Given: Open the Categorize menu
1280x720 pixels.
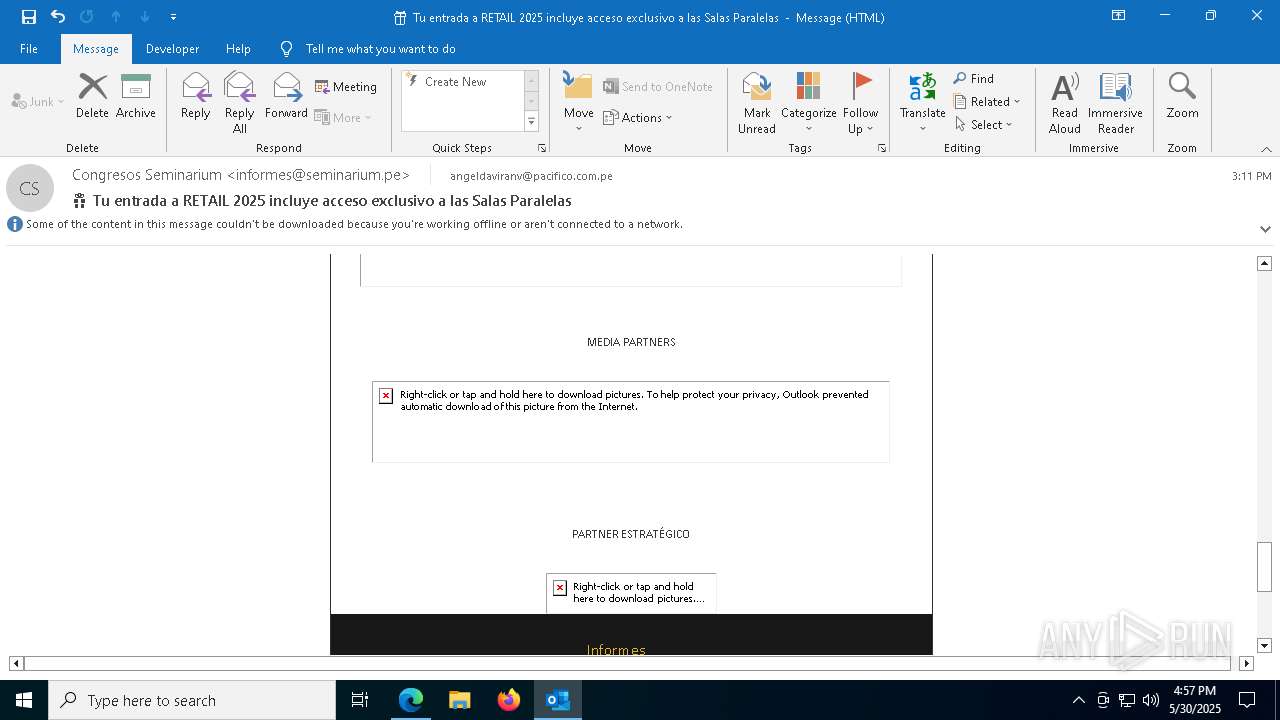Looking at the screenshot, I should tap(809, 102).
